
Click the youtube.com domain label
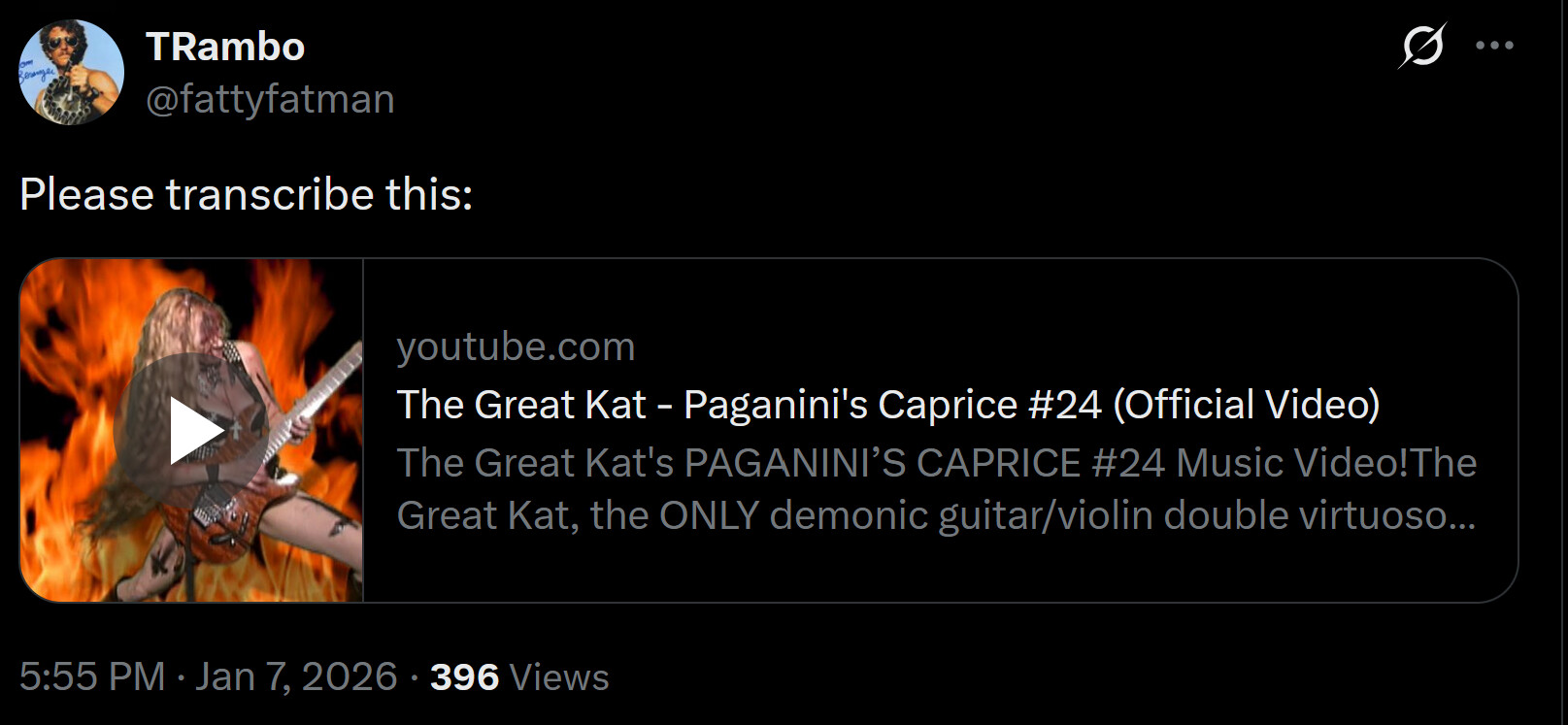click(x=516, y=346)
